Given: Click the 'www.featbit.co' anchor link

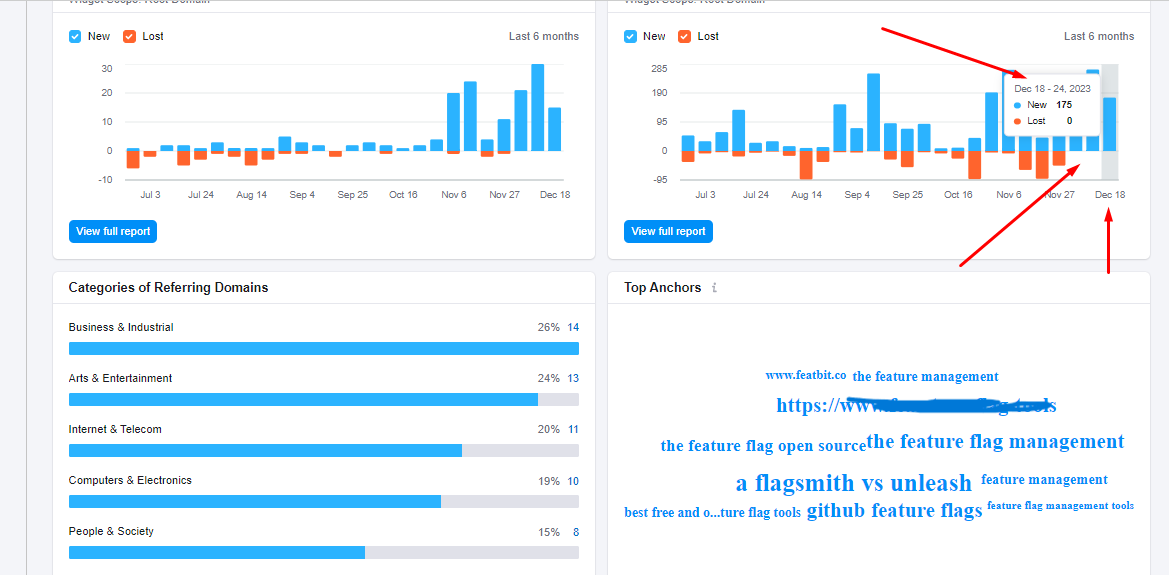Looking at the screenshot, I should tap(805, 376).
